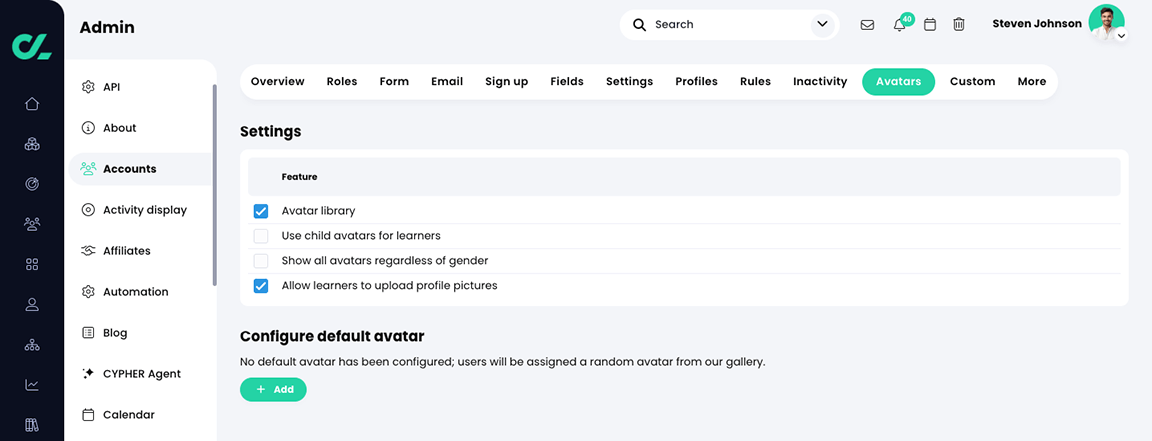Click the sidebar vertical scrollbar
The width and height of the screenshot is (1152, 441).
(215, 184)
